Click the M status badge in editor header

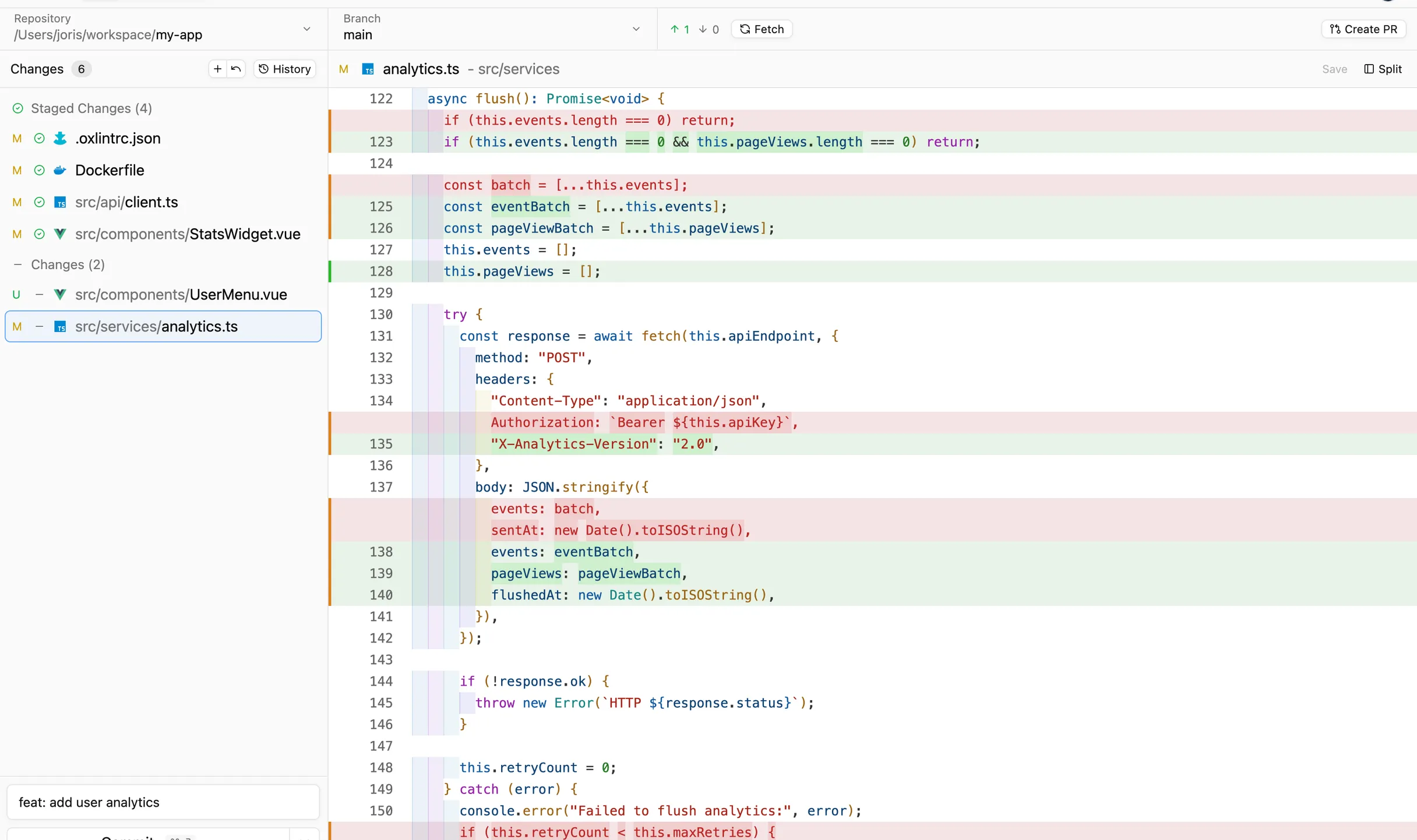pyautogui.click(x=344, y=69)
